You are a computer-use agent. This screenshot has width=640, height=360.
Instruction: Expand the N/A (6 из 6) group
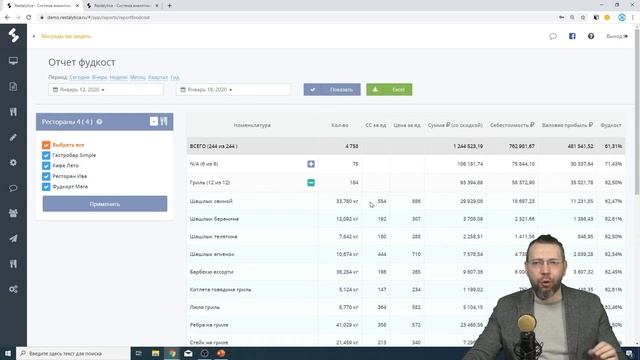311,164
